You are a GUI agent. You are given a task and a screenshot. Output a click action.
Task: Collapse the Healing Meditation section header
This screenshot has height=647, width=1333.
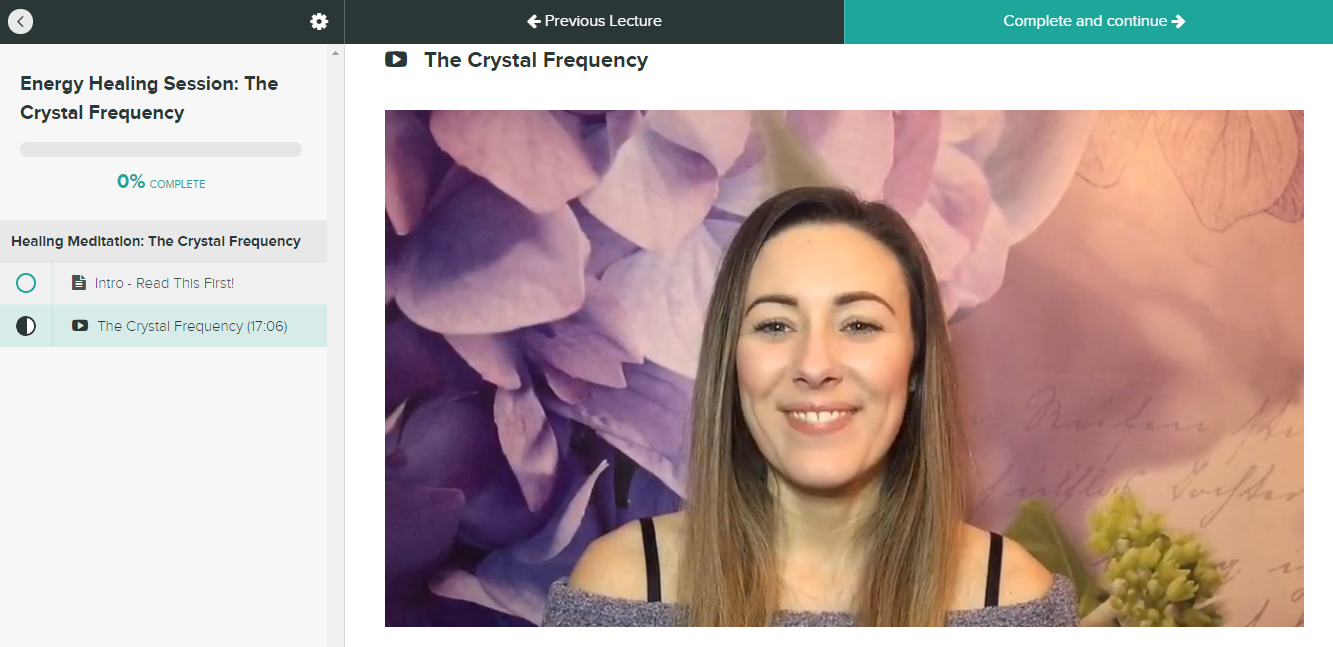pyautogui.click(x=164, y=241)
